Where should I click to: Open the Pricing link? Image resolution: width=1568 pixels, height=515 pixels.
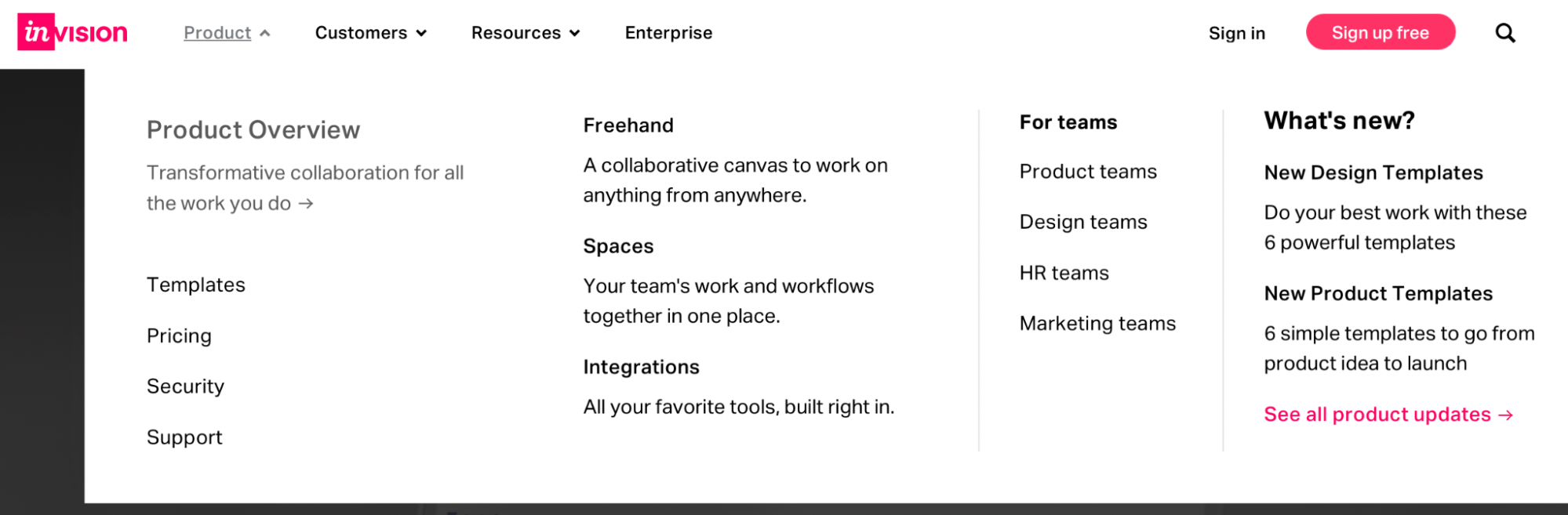click(179, 335)
